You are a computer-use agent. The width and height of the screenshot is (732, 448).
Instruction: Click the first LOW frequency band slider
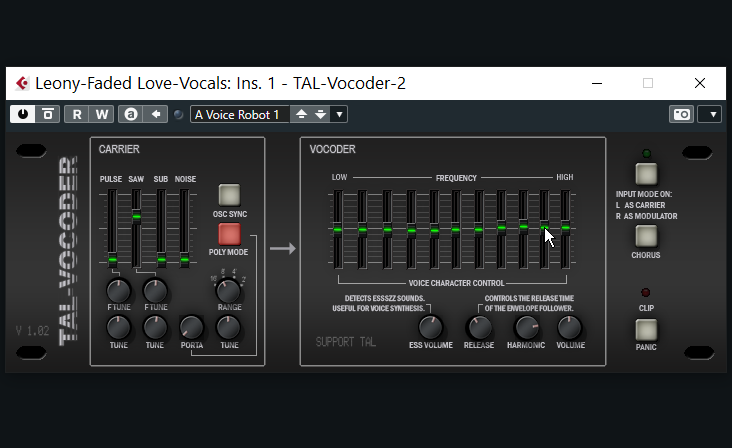pyautogui.click(x=338, y=229)
